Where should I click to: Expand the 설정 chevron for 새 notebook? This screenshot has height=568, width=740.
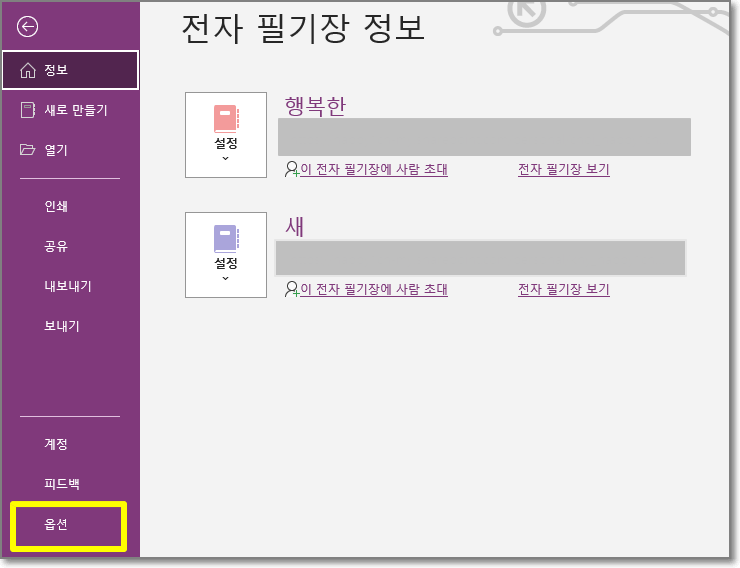(226, 278)
